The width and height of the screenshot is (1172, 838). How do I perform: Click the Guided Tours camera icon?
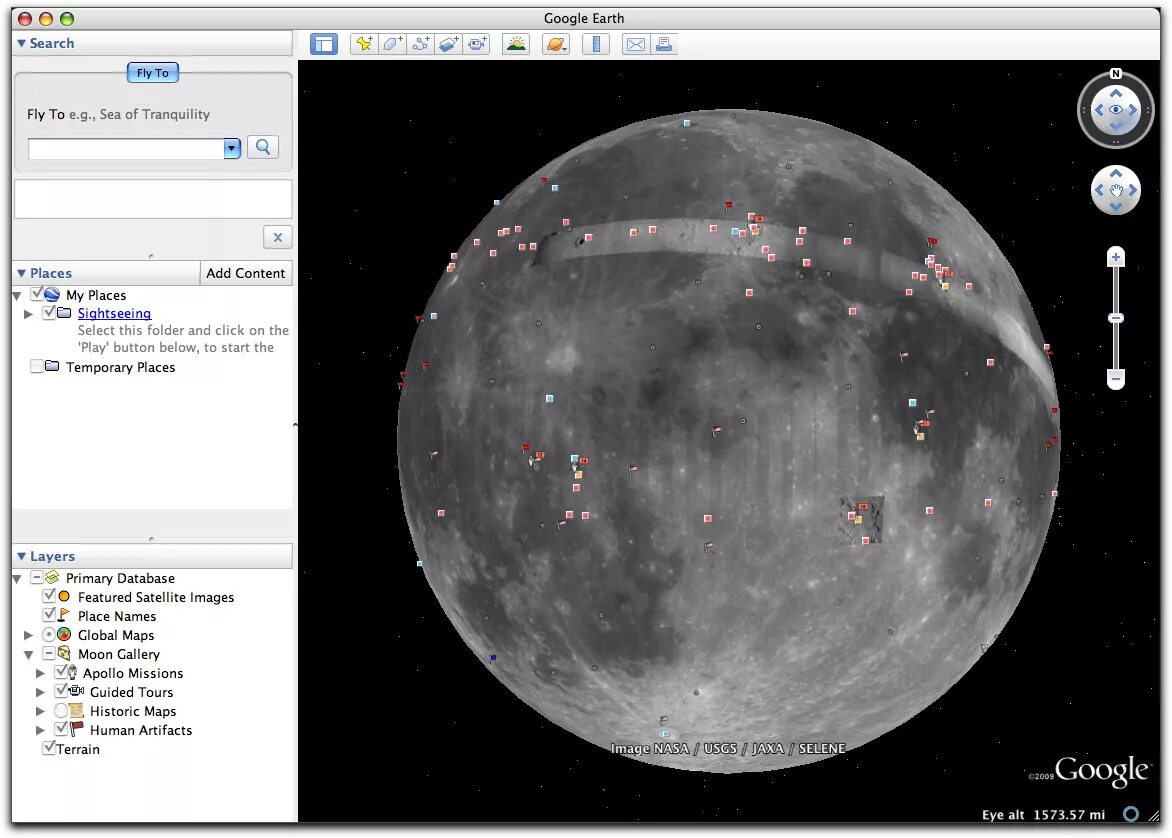click(x=76, y=691)
